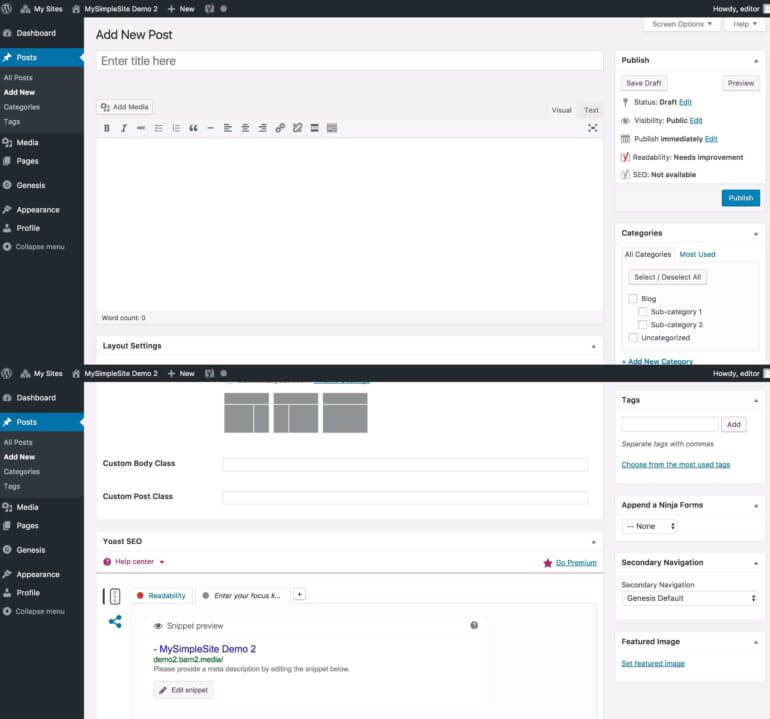Image resolution: width=770 pixels, height=719 pixels.
Task: Click the Enter title here field
Action: (349, 61)
